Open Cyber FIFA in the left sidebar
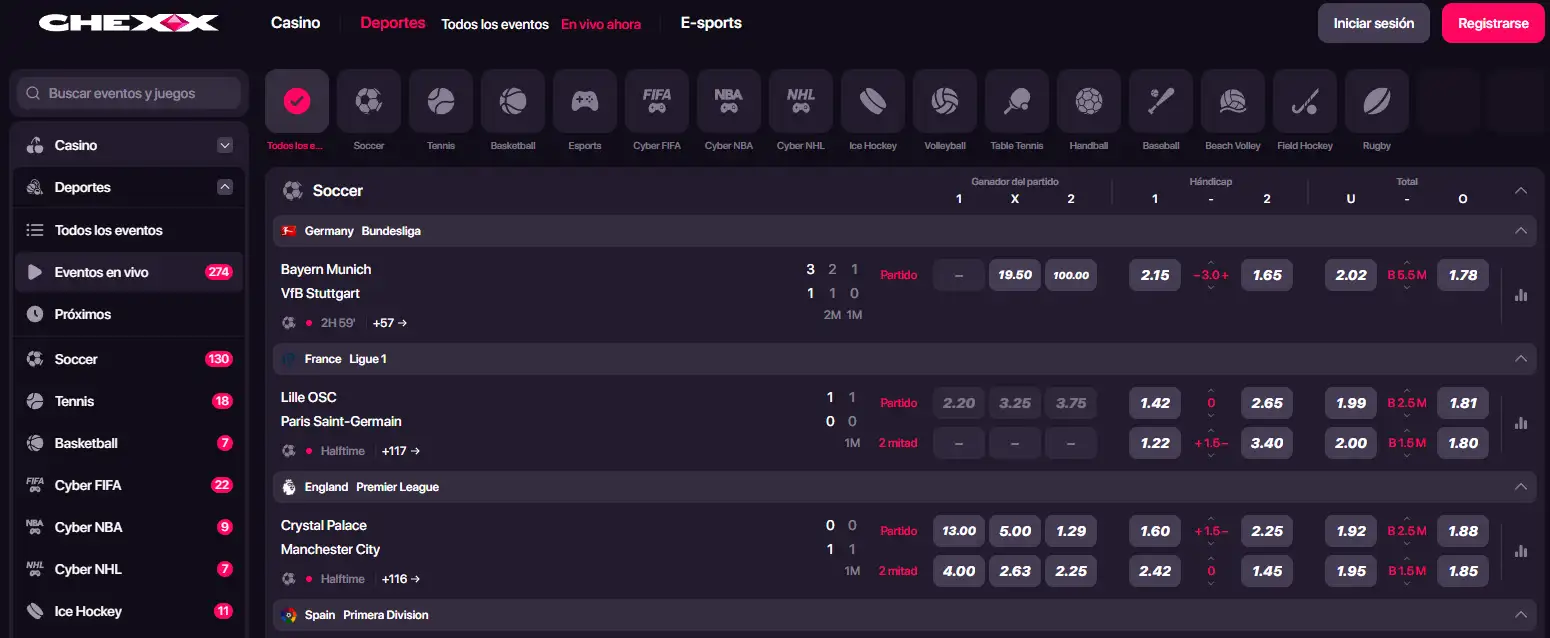The width and height of the screenshot is (1550, 638). (x=129, y=485)
